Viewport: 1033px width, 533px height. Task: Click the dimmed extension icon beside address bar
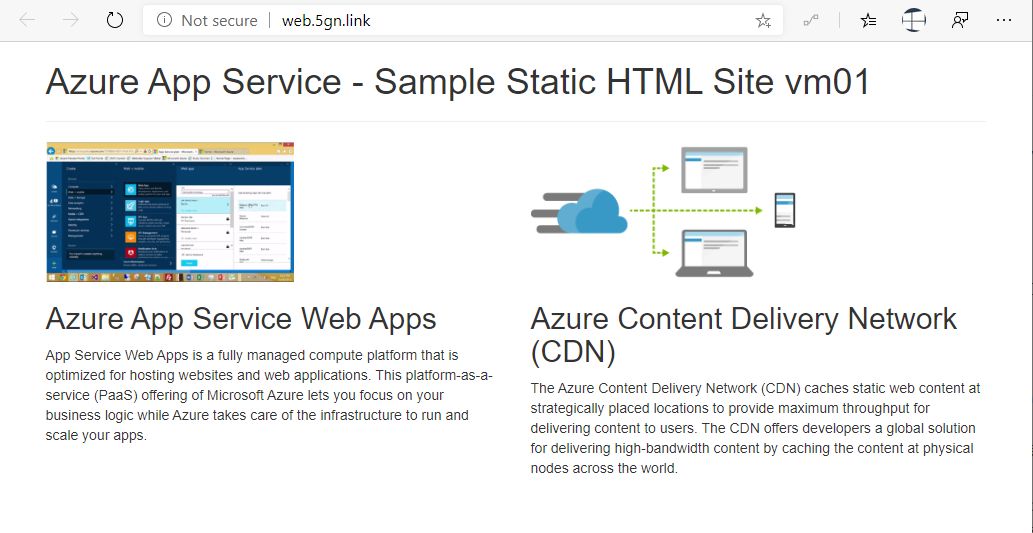[x=811, y=21]
